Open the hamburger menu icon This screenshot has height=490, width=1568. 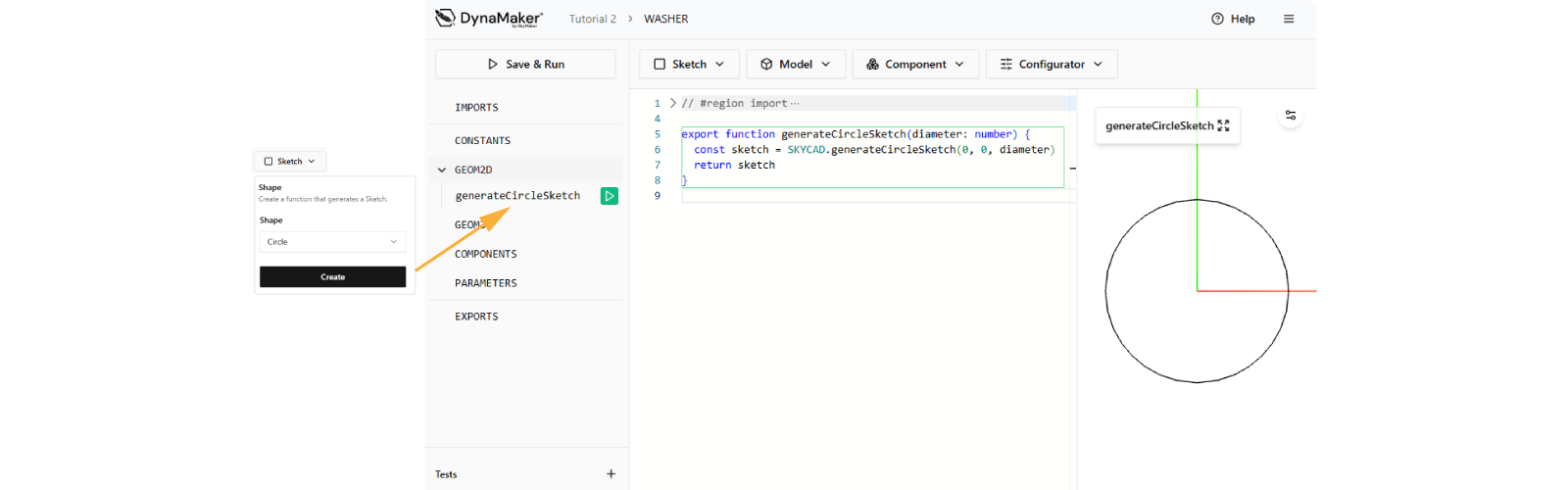click(x=1289, y=19)
